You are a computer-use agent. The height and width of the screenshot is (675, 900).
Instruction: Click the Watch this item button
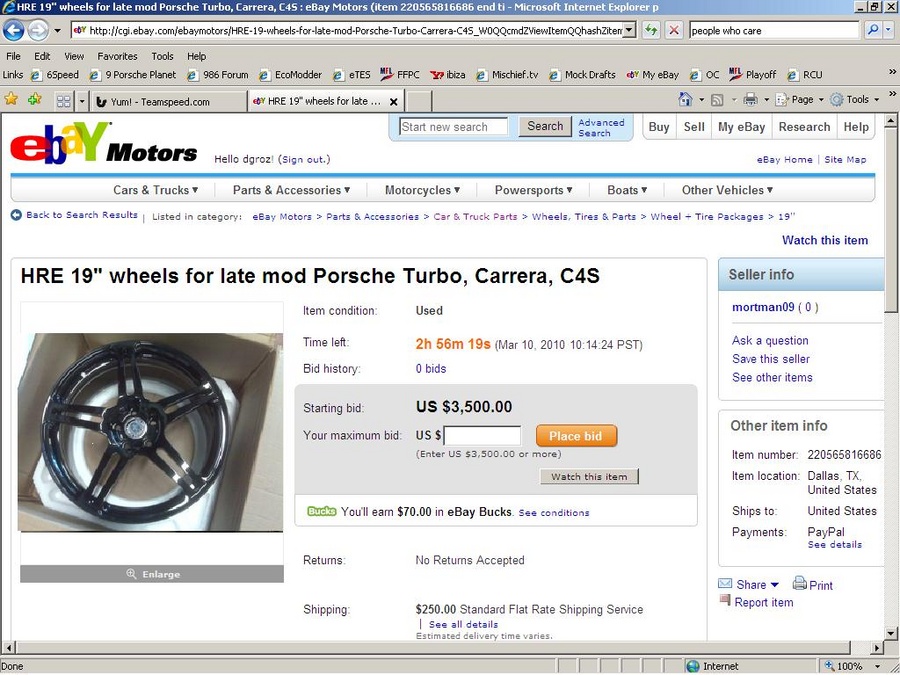590,477
